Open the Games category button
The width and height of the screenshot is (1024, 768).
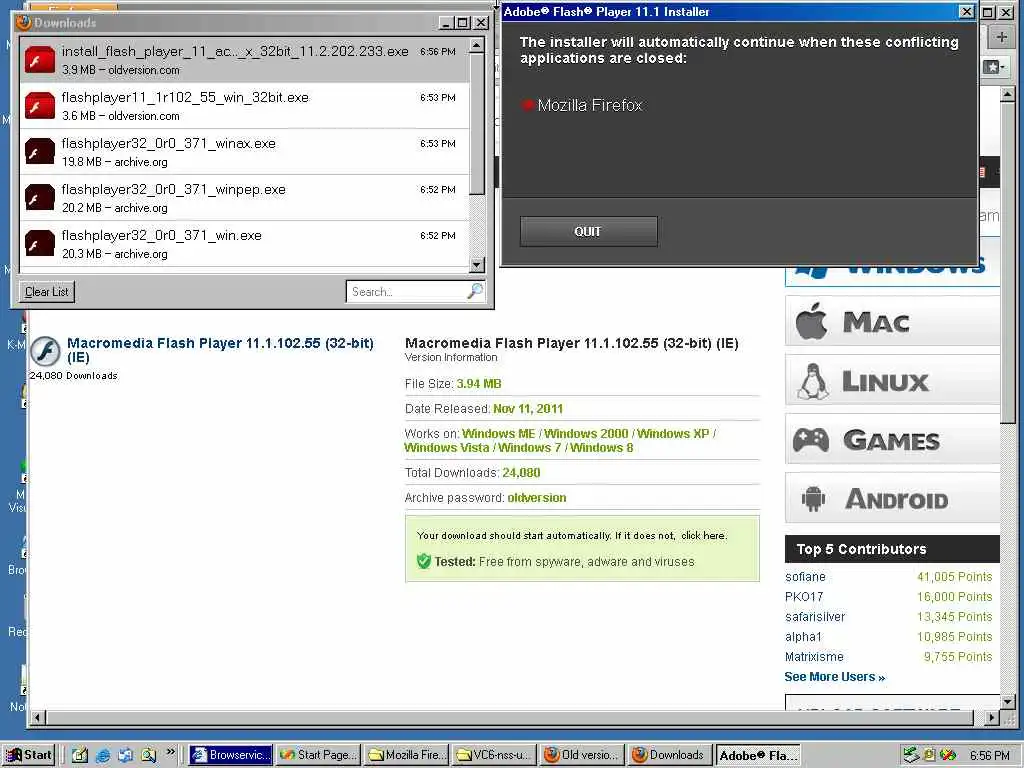(892, 440)
